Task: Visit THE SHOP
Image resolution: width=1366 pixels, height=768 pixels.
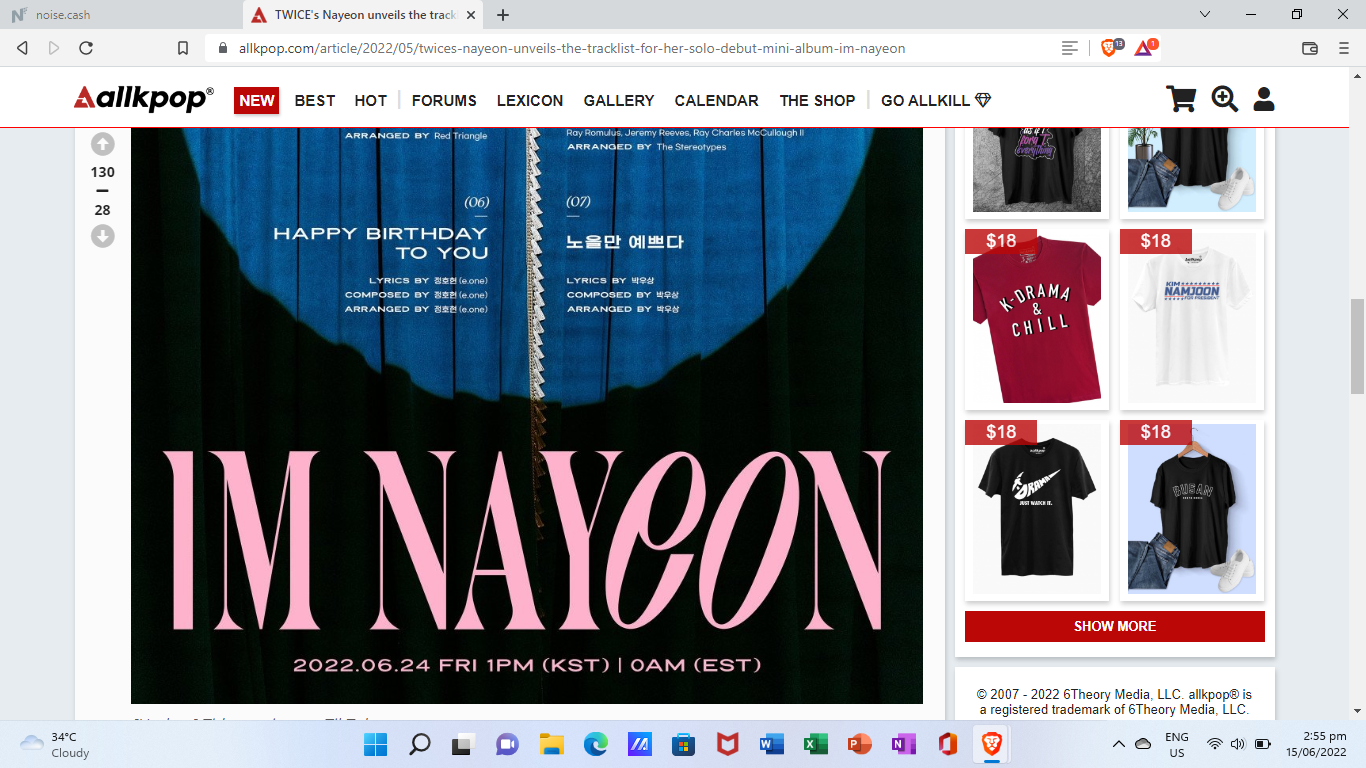Action: click(x=818, y=100)
